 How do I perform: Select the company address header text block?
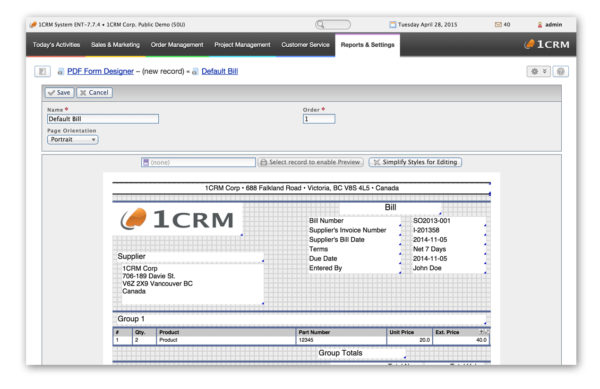click(302, 188)
